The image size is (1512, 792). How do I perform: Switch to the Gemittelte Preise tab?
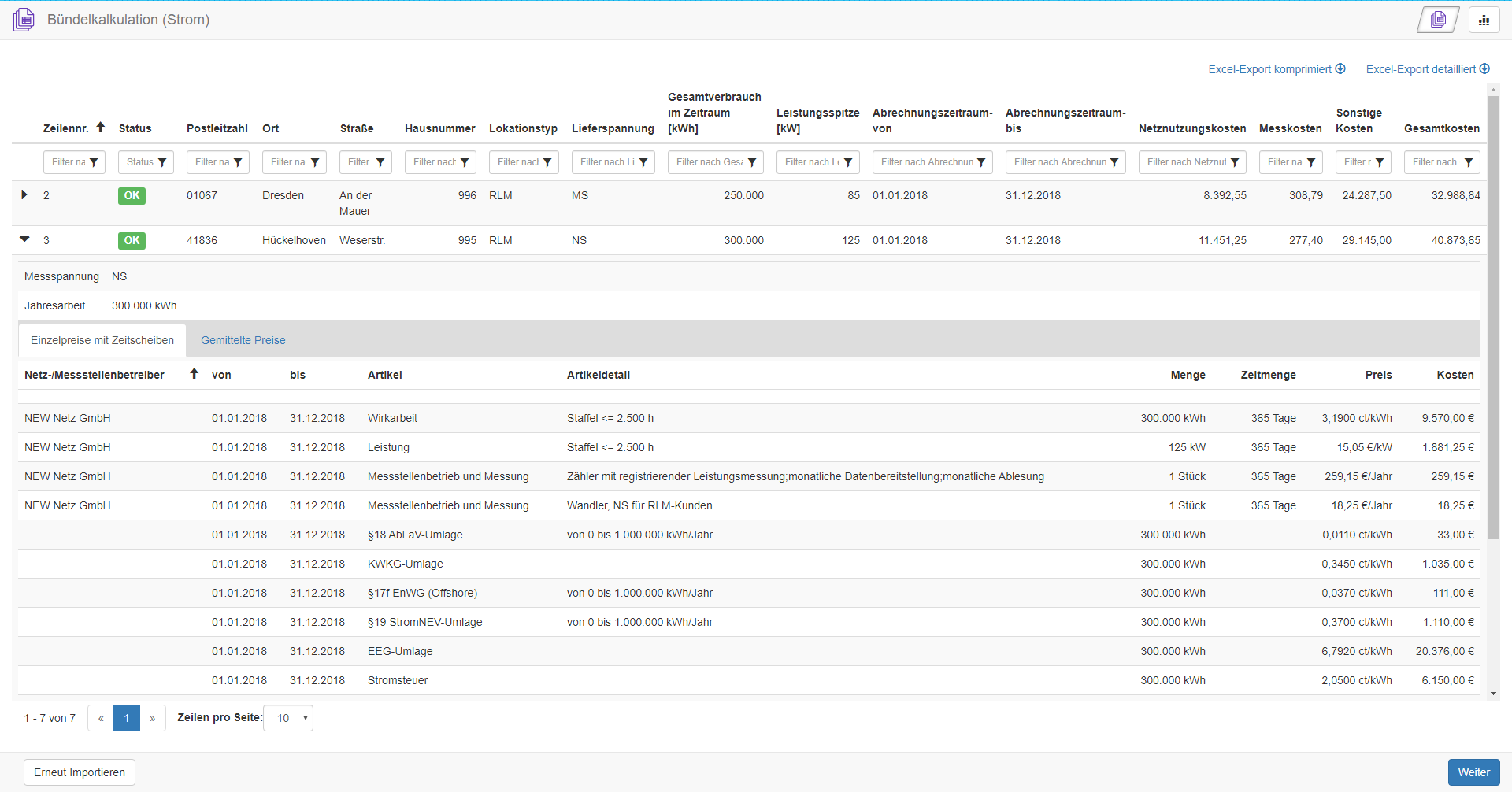tap(243, 340)
